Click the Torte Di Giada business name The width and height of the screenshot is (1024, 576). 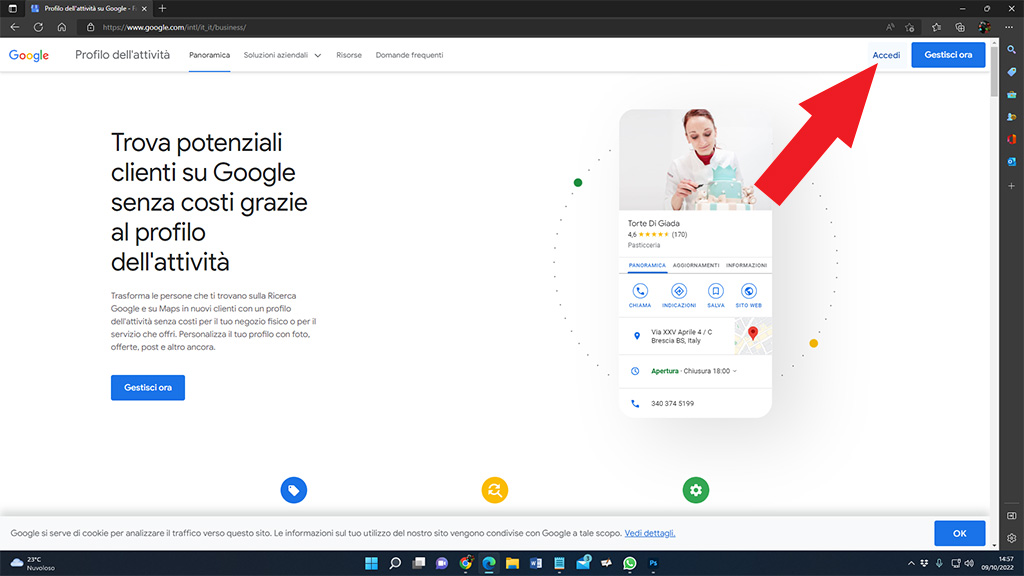[x=654, y=223]
